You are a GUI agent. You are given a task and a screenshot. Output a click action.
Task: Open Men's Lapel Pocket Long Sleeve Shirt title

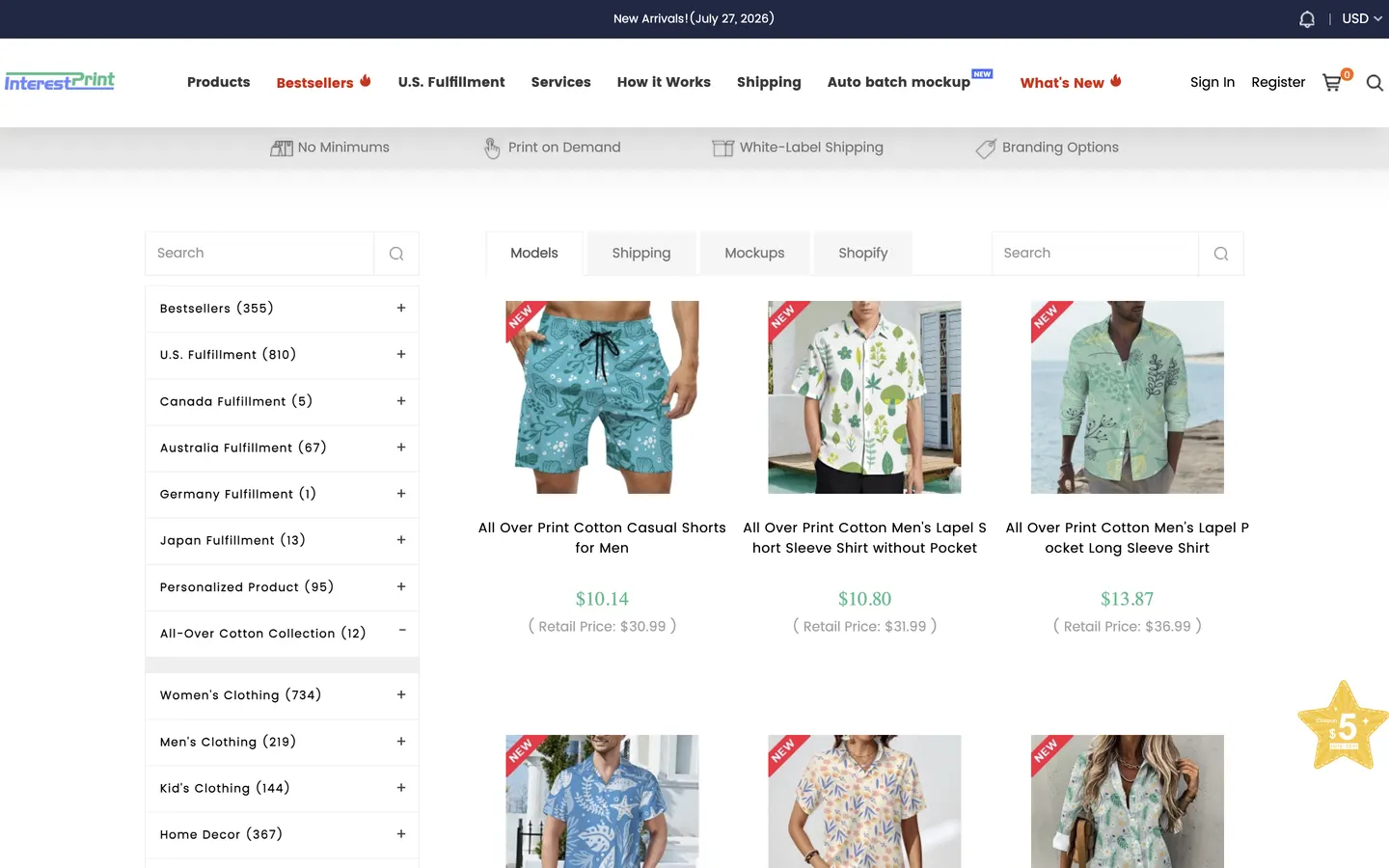1127,538
